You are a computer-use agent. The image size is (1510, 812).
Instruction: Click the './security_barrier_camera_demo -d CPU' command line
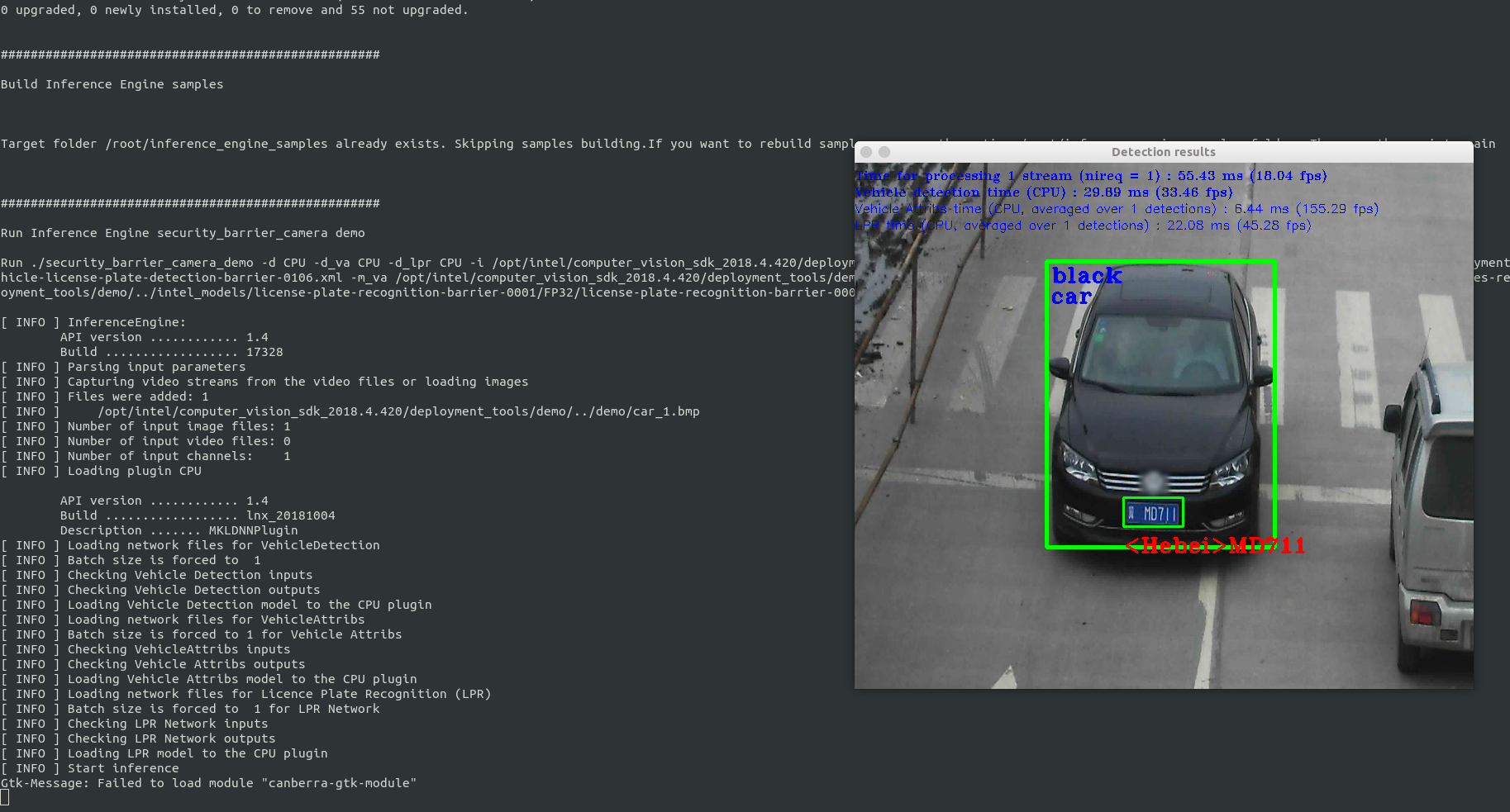coord(427,263)
